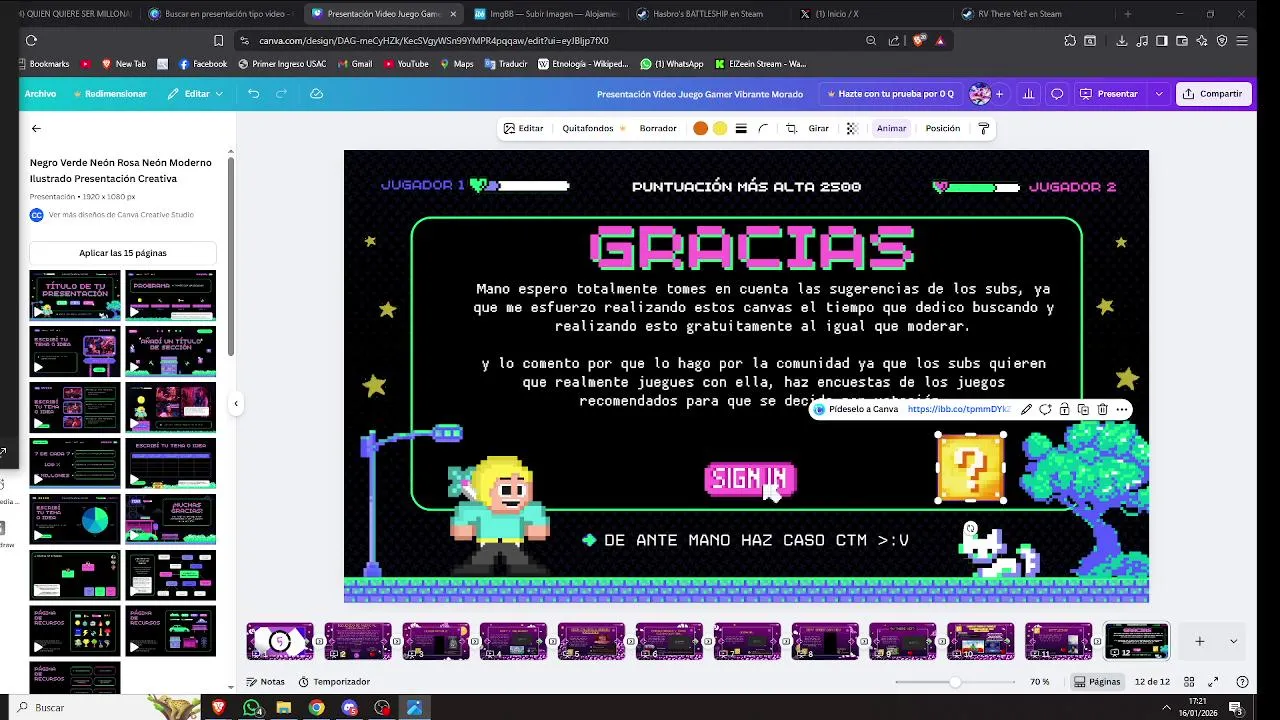Select the ¡Muchas Gracias! template thumbnail
Screen dimensions: 1280x720
click(170, 519)
